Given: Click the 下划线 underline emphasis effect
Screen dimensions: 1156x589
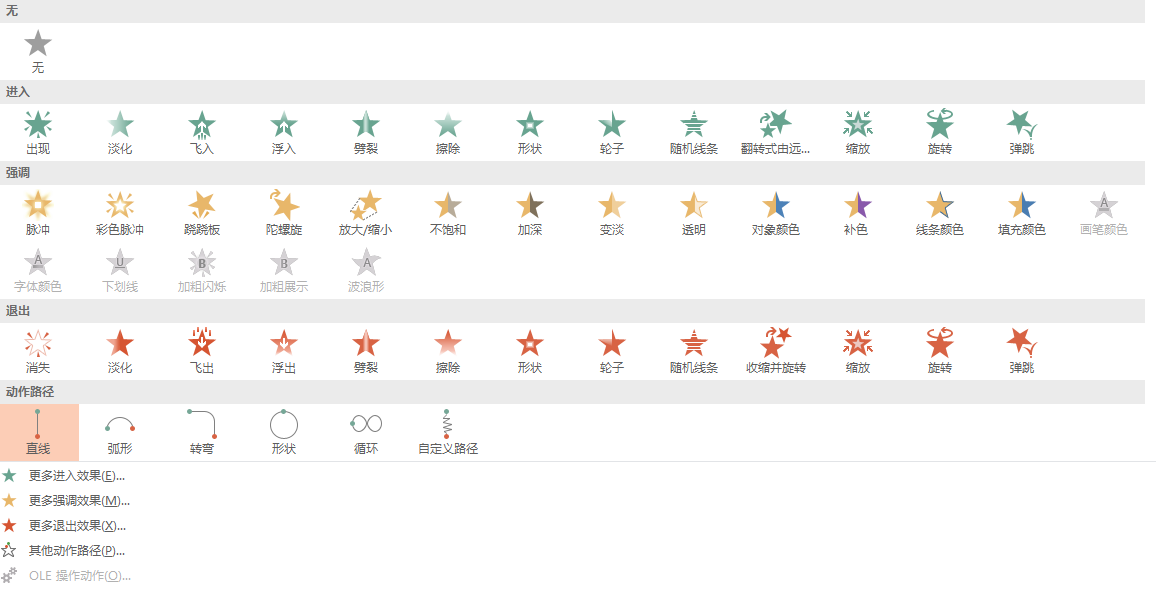Looking at the screenshot, I should point(120,271).
